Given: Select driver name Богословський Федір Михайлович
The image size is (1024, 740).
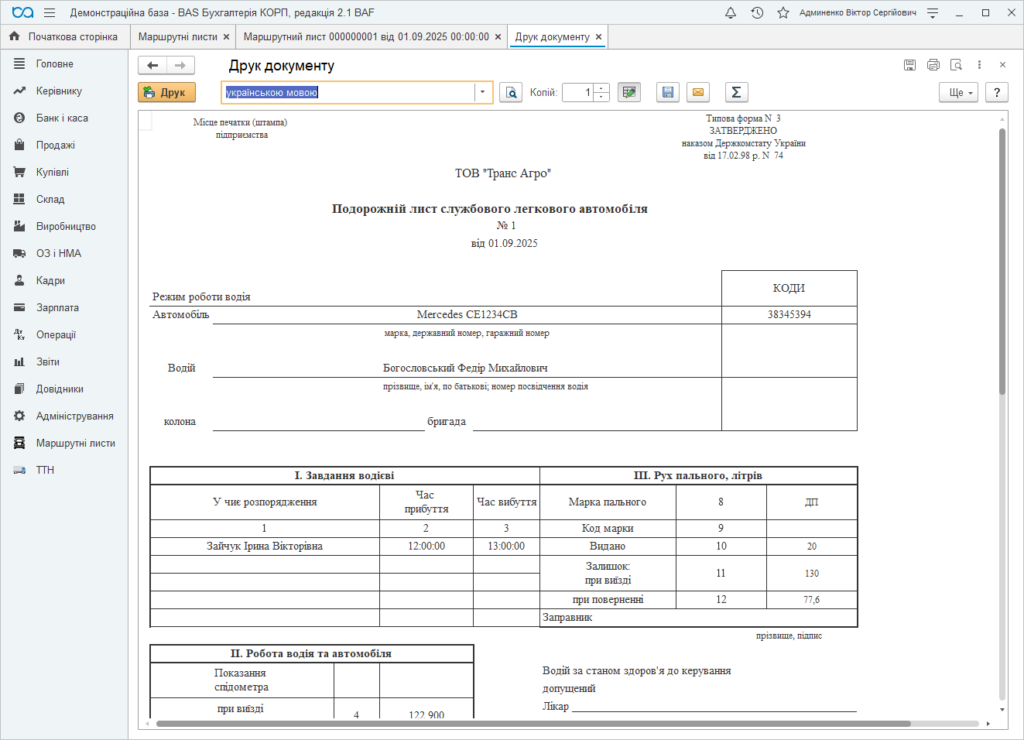Looking at the screenshot, I should click(465, 368).
